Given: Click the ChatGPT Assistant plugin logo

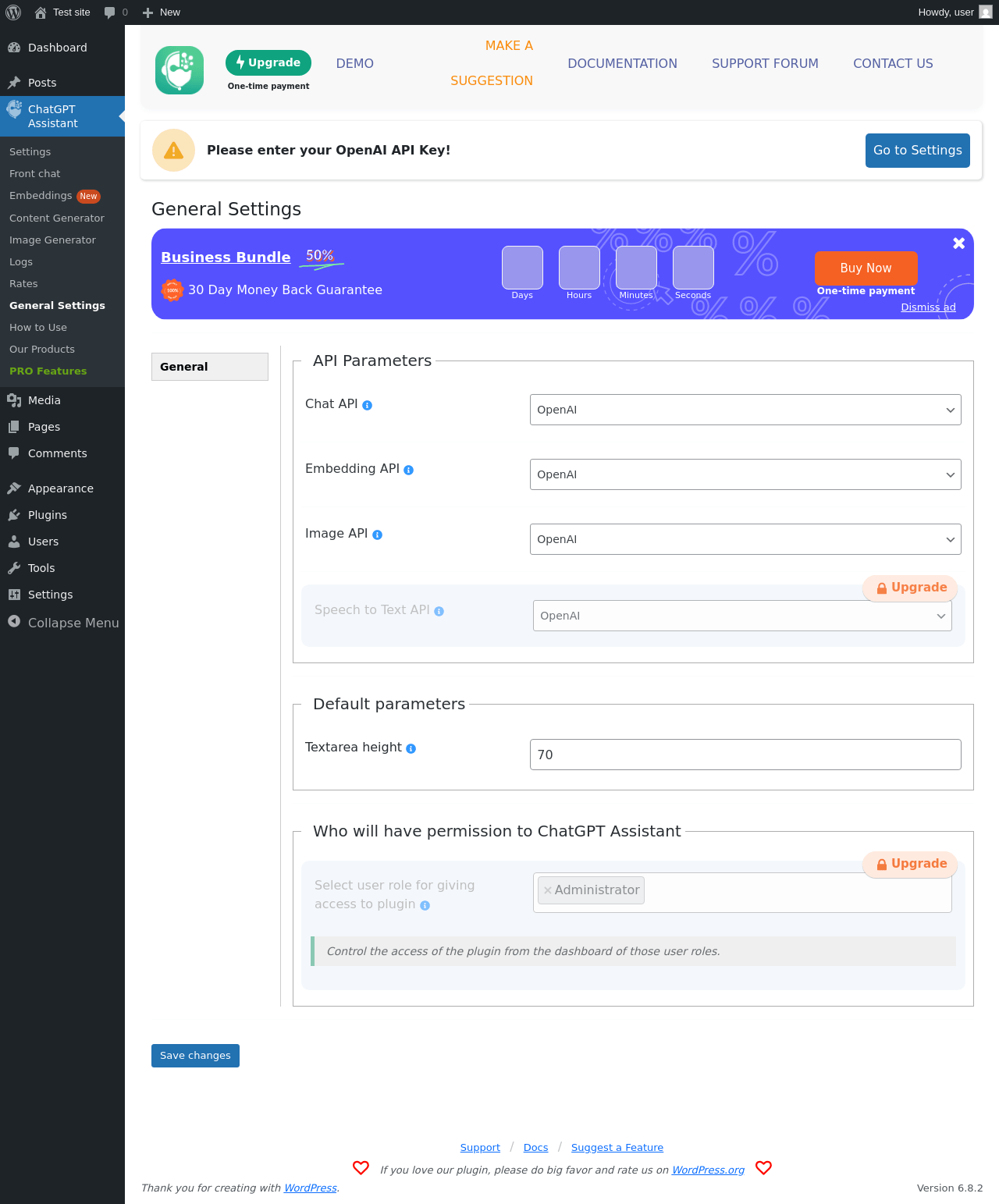Looking at the screenshot, I should pyautogui.click(x=180, y=70).
